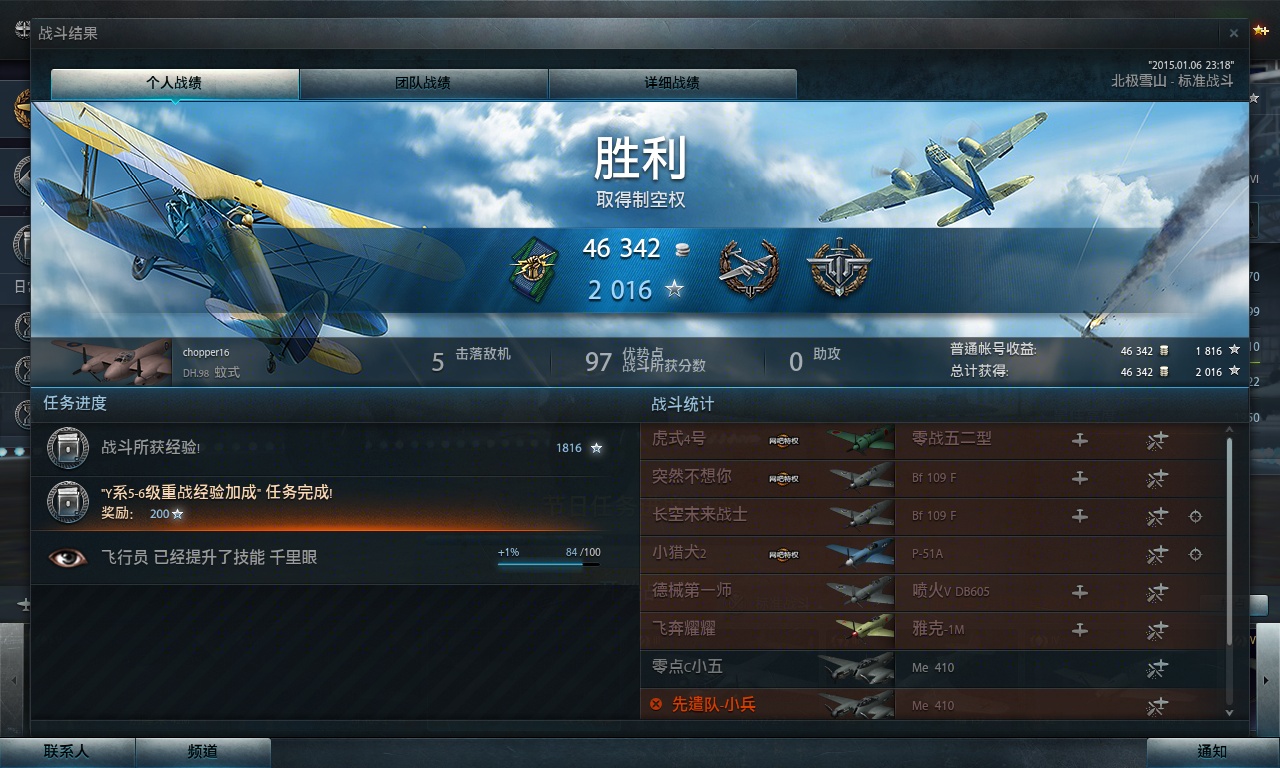
Task: Click the shot-down plane icon for 虎式4号
Action: [x=1157, y=440]
